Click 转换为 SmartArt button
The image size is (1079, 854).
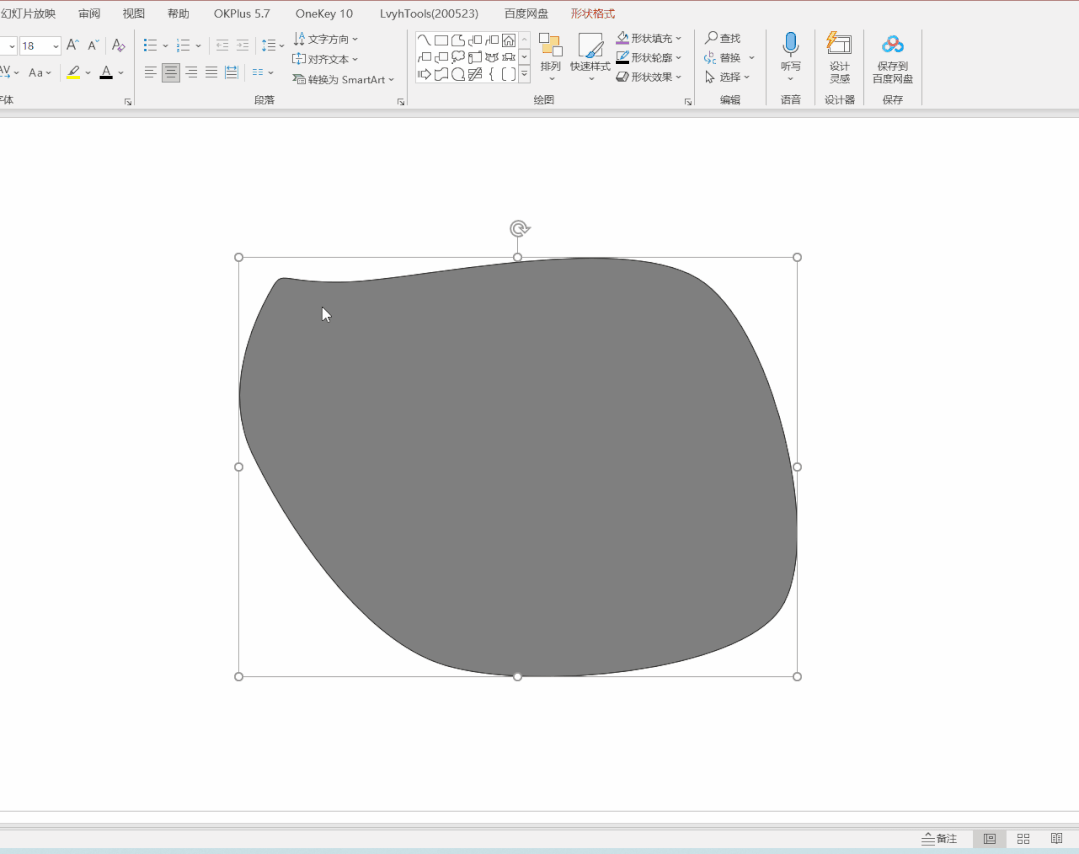click(x=343, y=79)
